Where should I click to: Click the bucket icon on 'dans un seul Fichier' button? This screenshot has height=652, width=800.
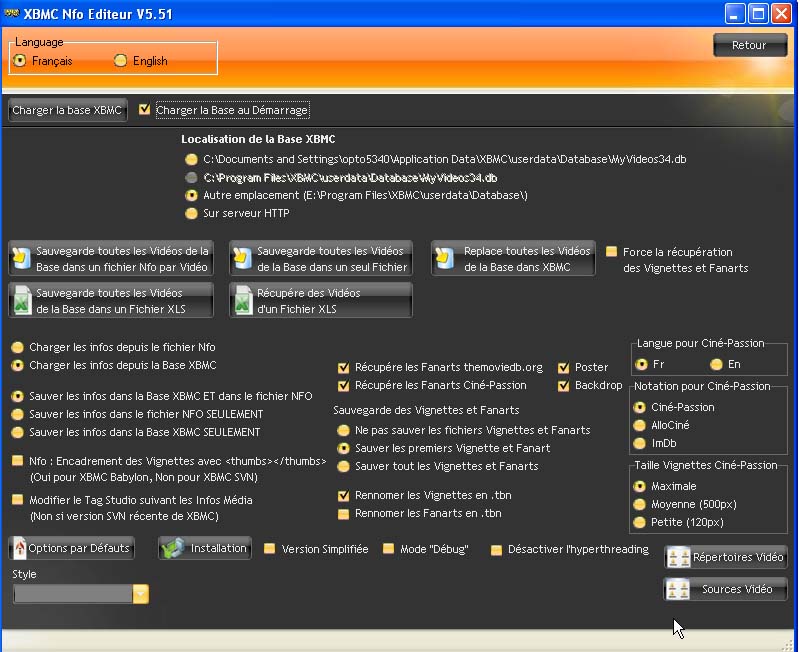click(x=242, y=258)
